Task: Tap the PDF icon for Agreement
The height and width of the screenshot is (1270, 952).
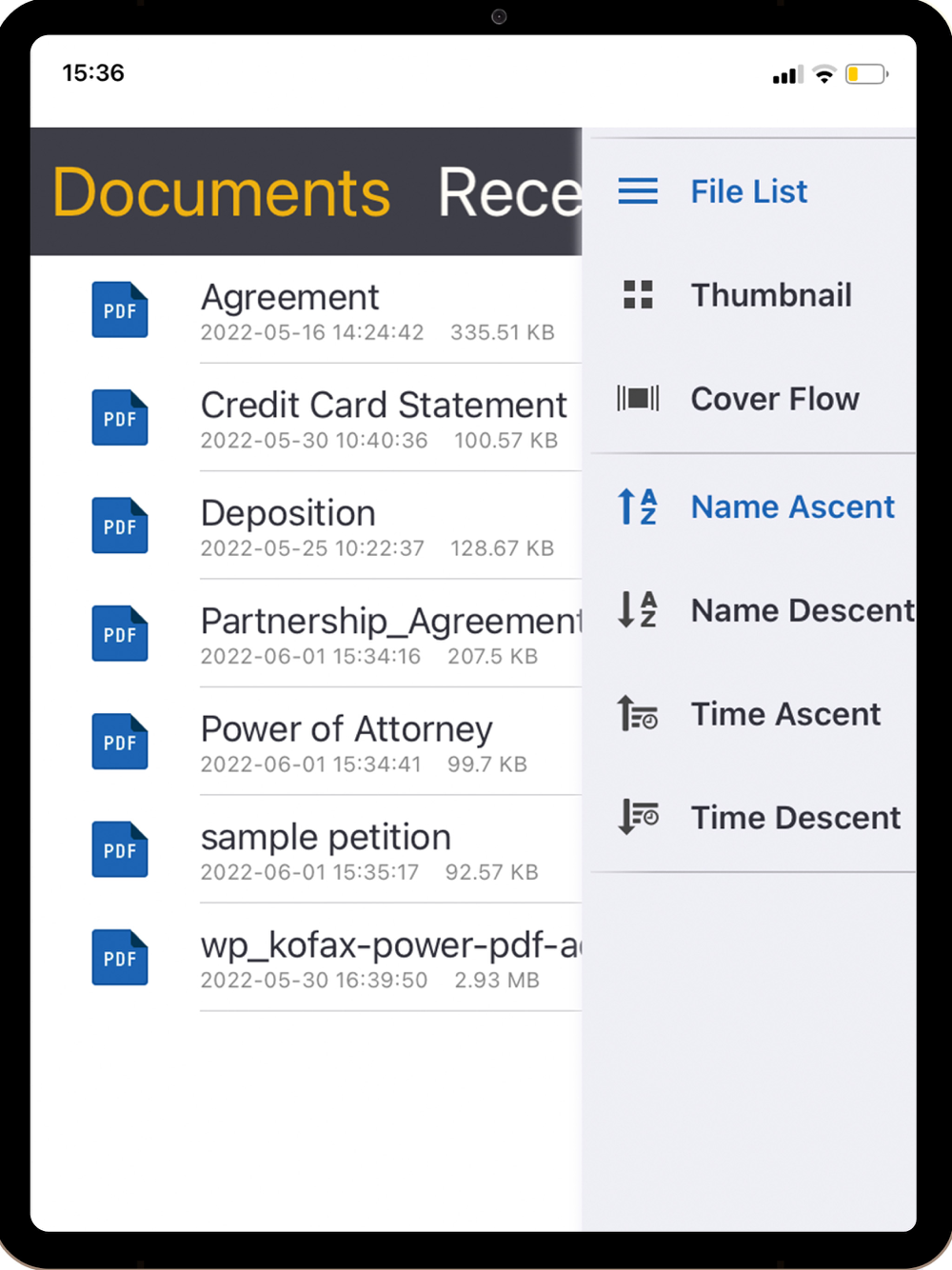Action: click(x=120, y=310)
